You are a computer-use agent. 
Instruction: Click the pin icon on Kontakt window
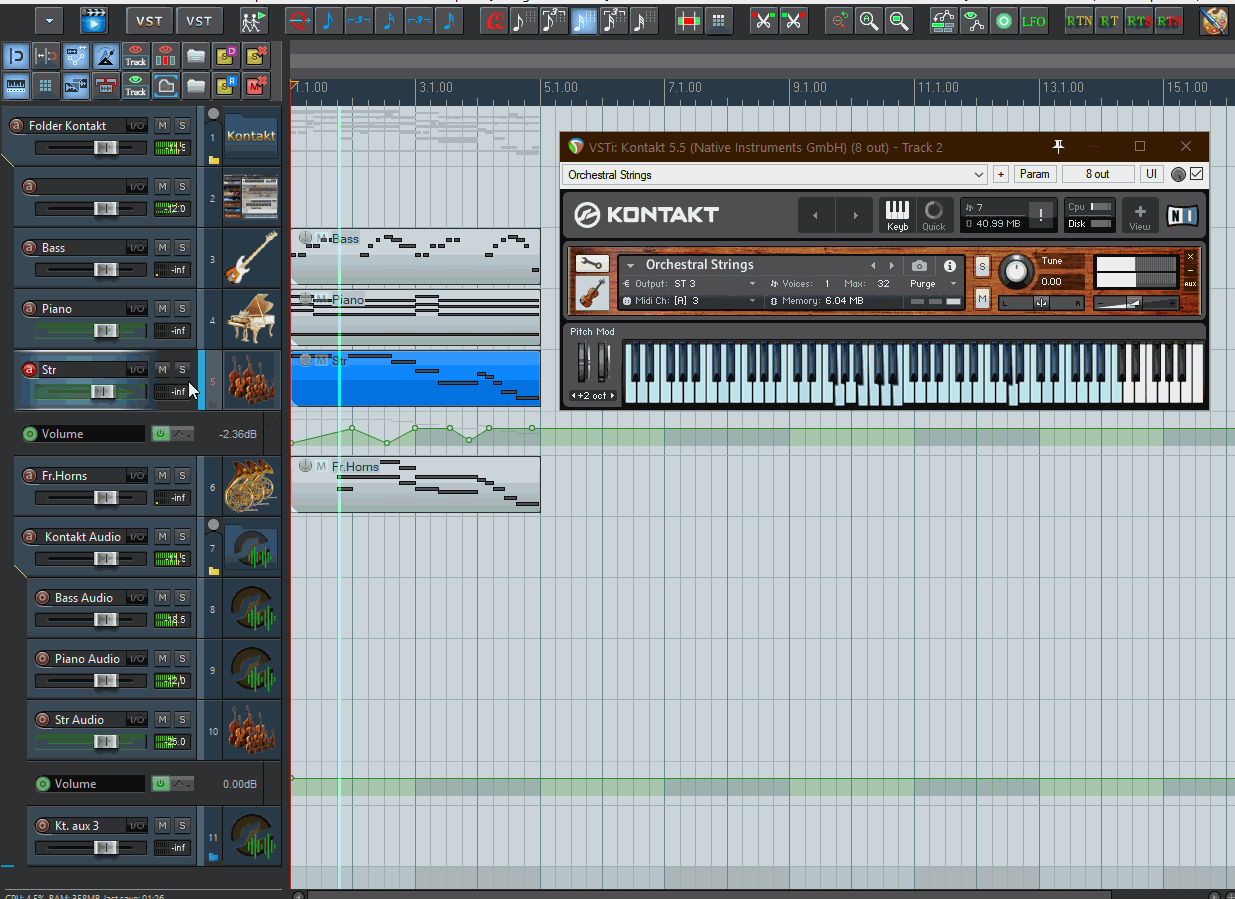click(1058, 146)
